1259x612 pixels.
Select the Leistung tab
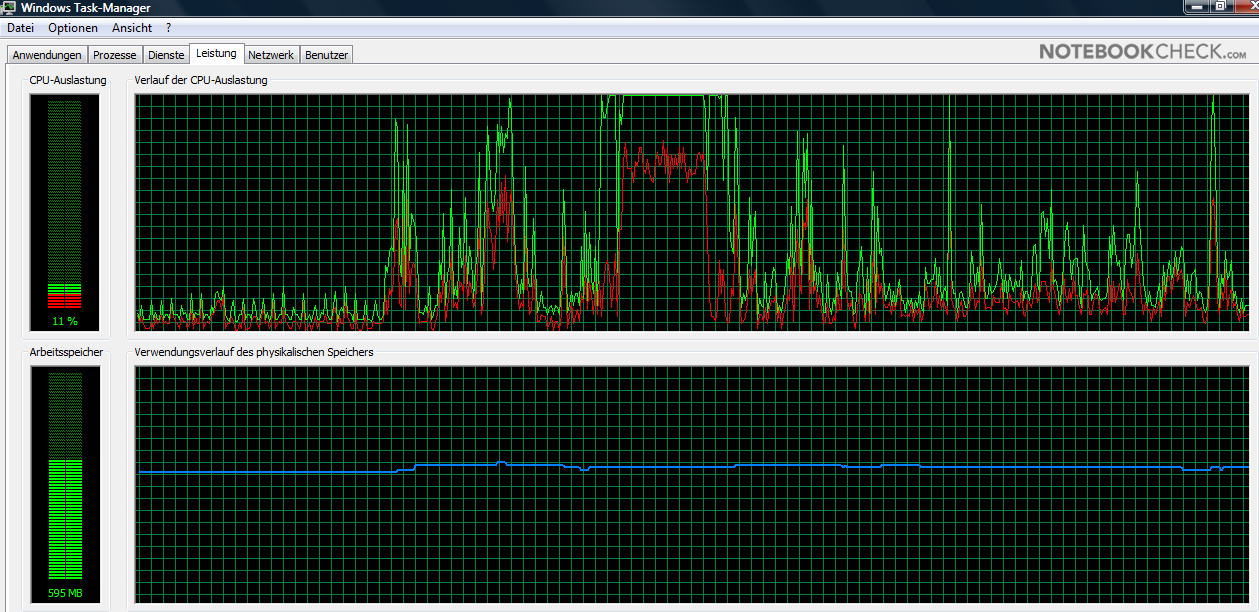click(217, 53)
